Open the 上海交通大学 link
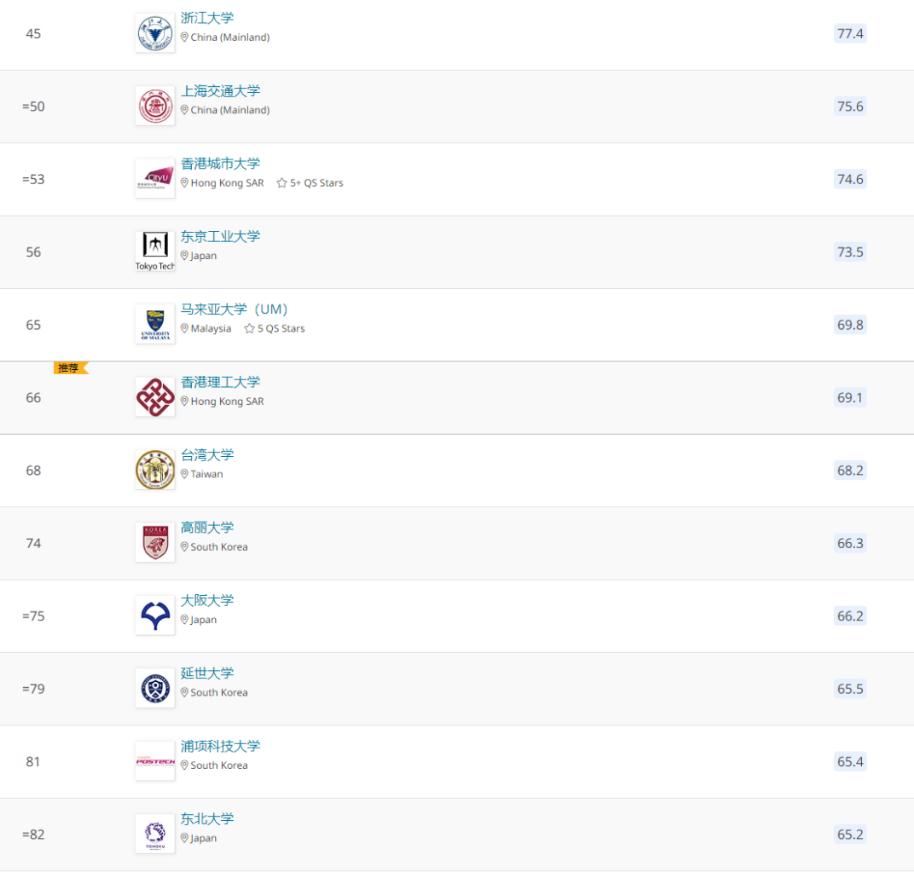Image resolution: width=914 pixels, height=873 pixels. pos(220,91)
